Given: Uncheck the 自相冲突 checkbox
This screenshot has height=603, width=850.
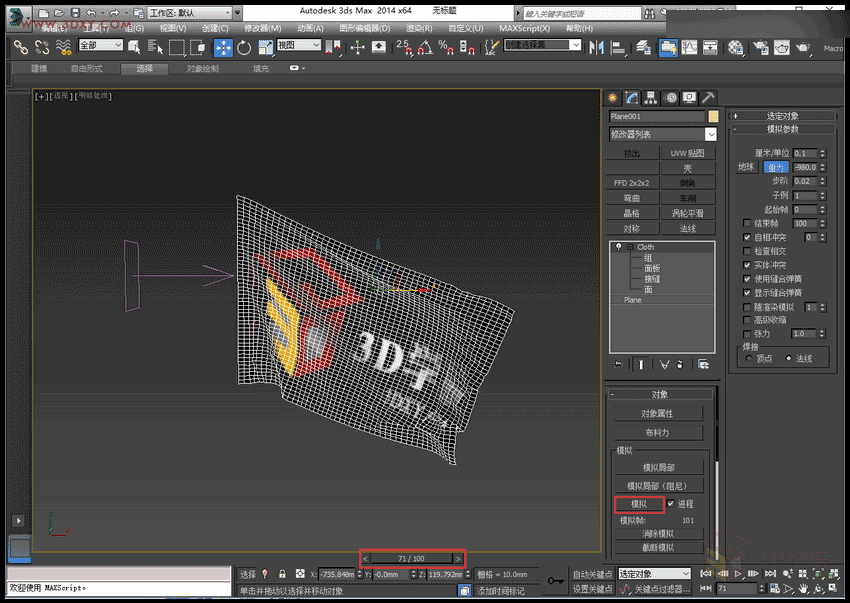Looking at the screenshot, I should click(747, 237).
